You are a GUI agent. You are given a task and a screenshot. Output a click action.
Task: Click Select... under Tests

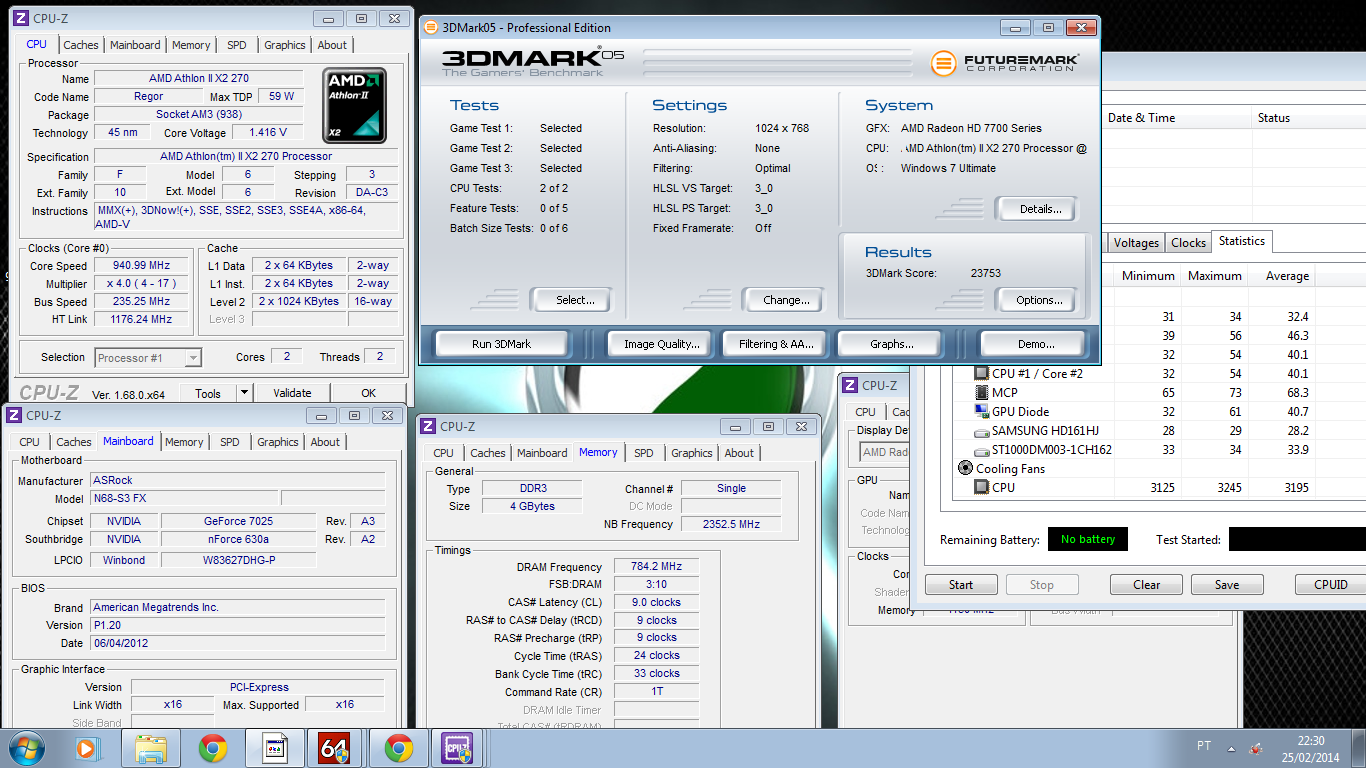(575, 300)
